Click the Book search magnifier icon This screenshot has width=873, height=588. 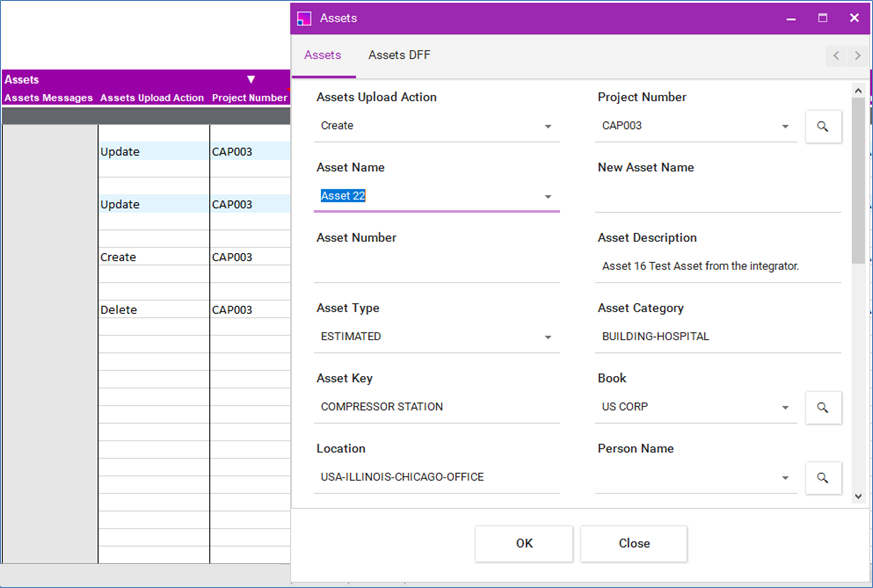823,408
